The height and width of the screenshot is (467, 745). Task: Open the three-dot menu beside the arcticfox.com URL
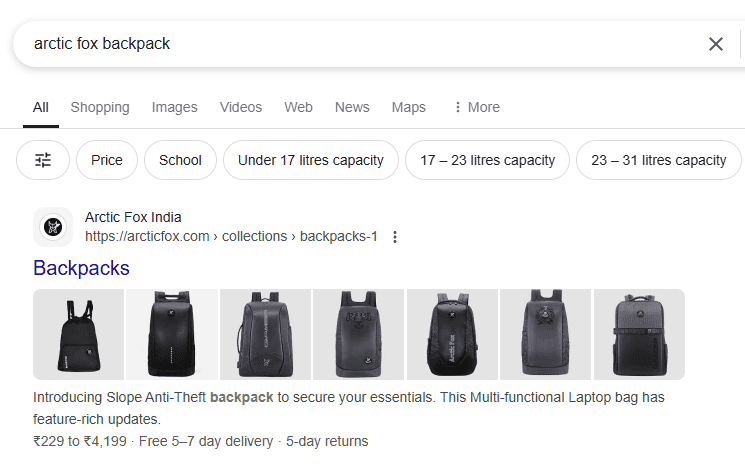(395, 237)
